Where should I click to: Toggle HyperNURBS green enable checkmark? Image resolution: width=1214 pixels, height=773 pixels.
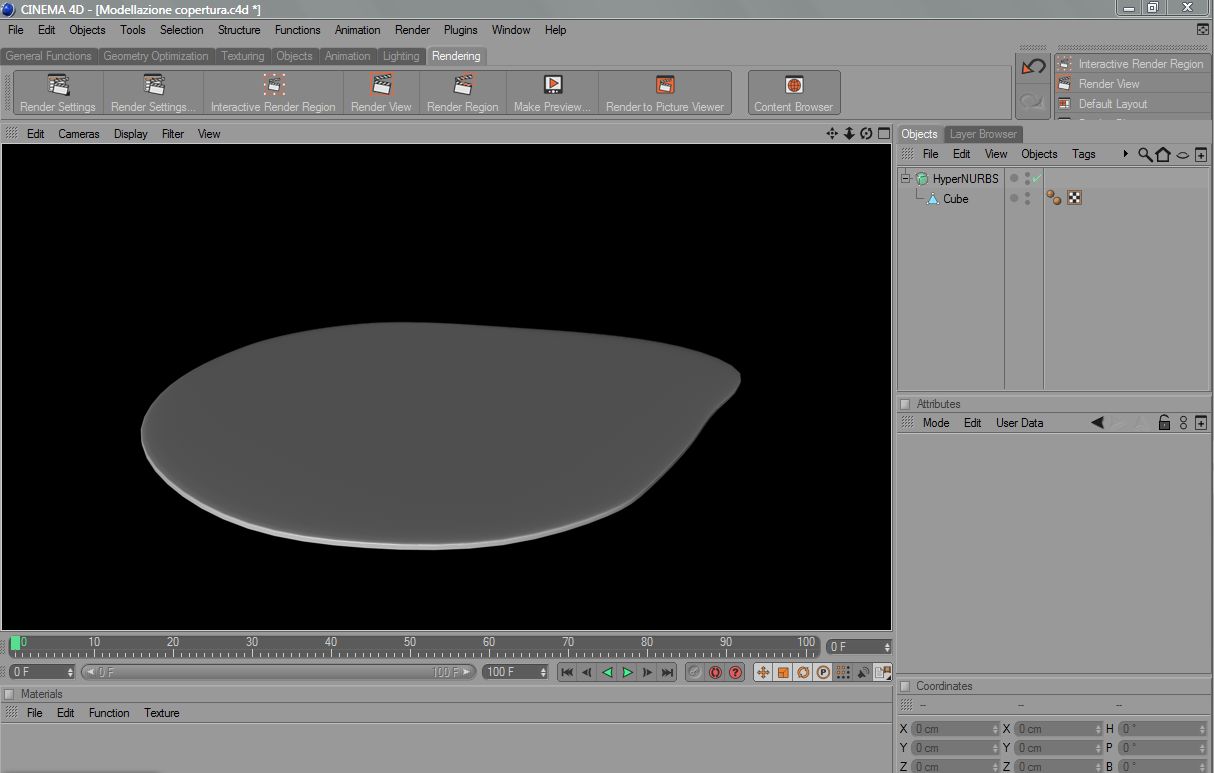pyautogui.click(x=1037, y=179)
